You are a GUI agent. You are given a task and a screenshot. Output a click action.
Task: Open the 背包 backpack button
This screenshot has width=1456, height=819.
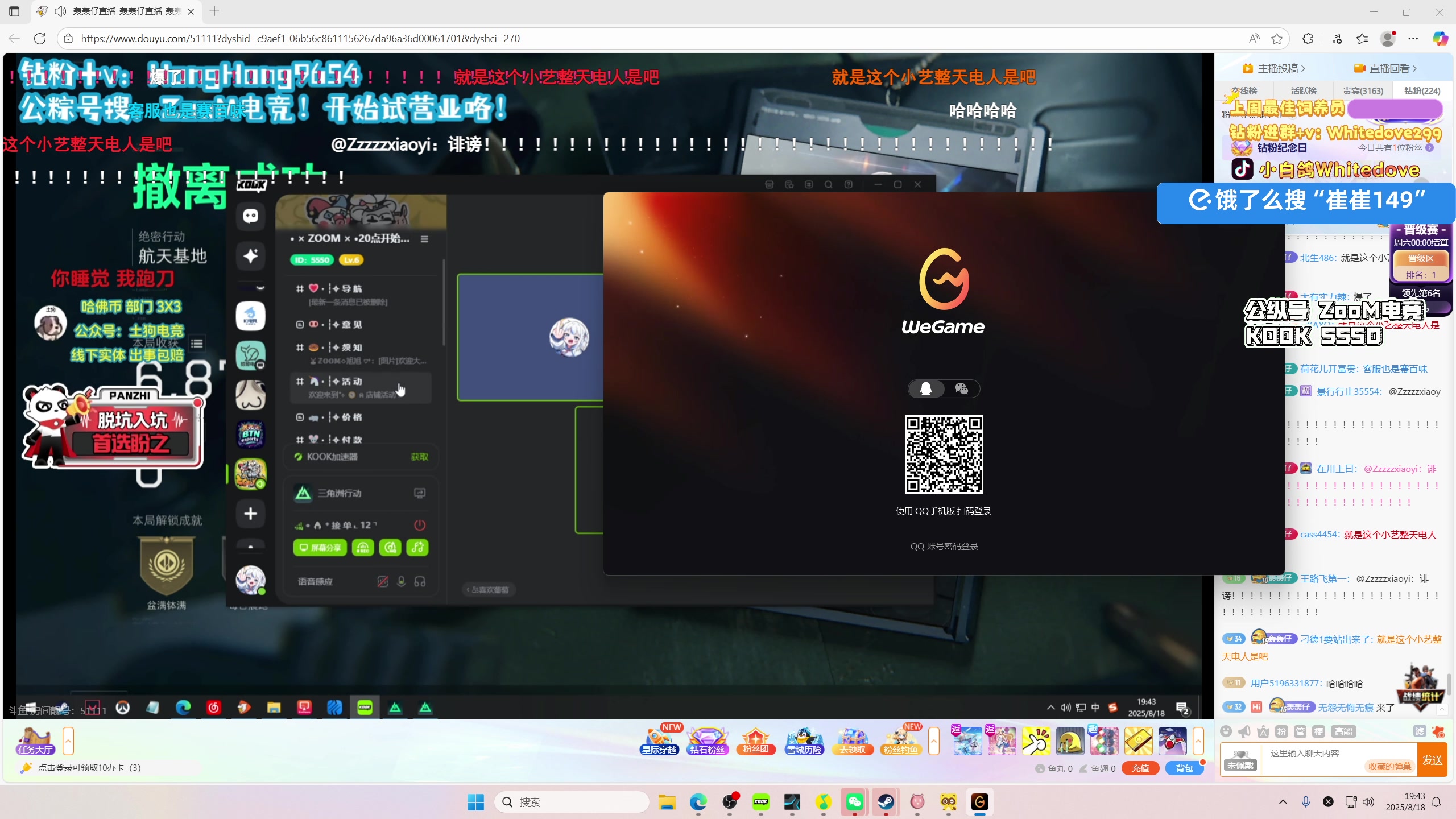[x=1185, y=768]
